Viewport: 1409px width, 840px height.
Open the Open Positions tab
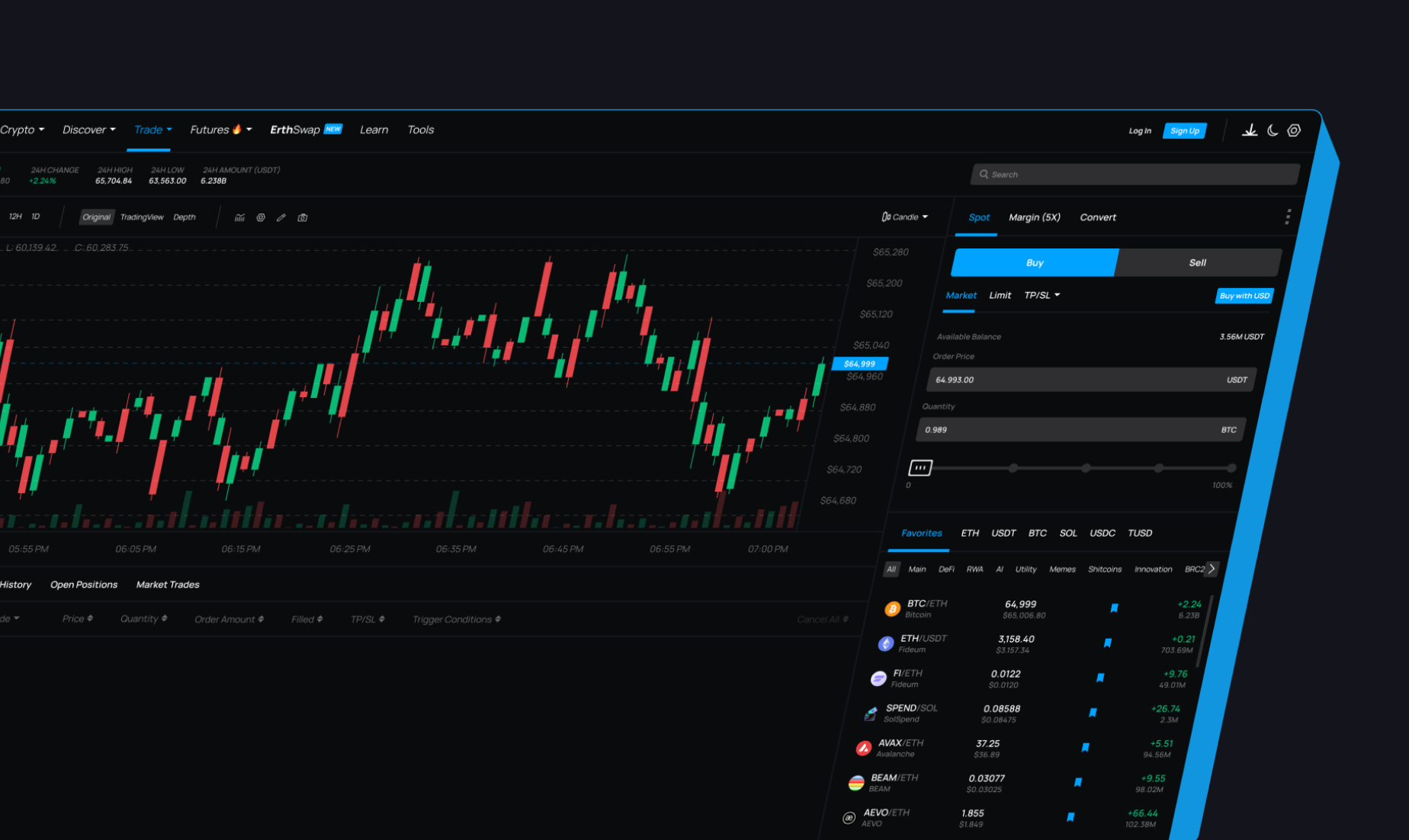pos(84,585)
